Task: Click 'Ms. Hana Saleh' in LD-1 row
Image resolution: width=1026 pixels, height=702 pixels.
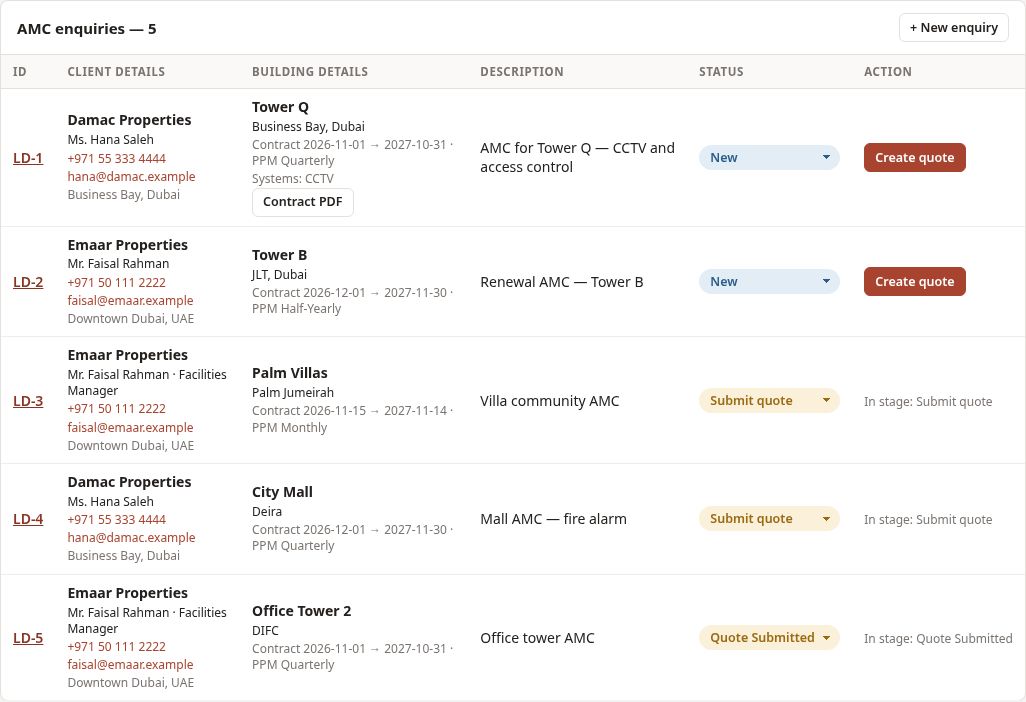Action: (111, 140)
